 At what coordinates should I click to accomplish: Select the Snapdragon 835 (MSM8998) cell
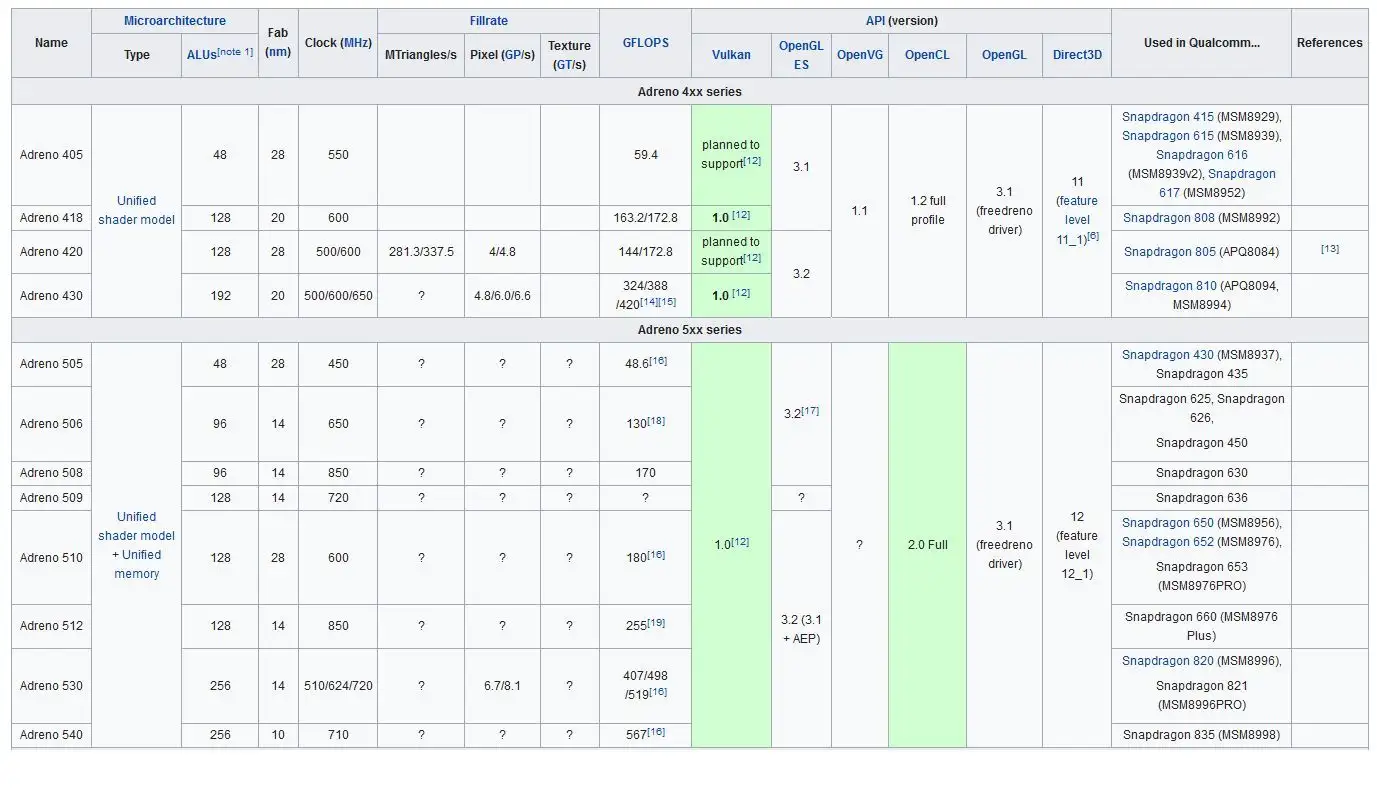pos(1201,735)
